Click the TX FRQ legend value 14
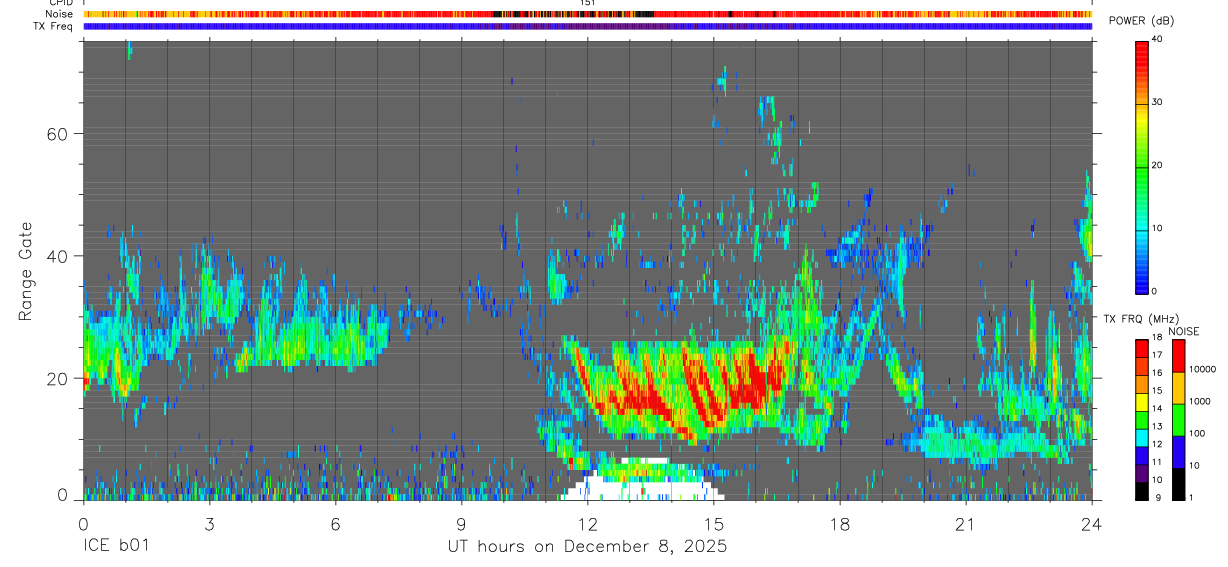This screenshot has height=567, width=1228. click(1157, 408)
